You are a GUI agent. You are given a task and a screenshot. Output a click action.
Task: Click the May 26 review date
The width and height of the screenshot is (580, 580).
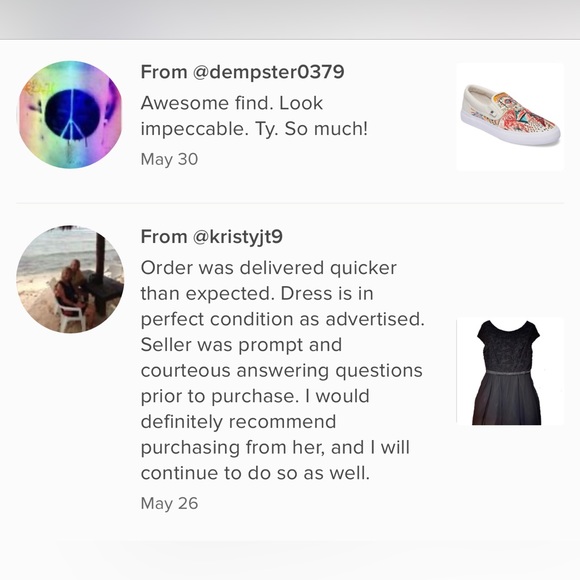coord(169,503)
